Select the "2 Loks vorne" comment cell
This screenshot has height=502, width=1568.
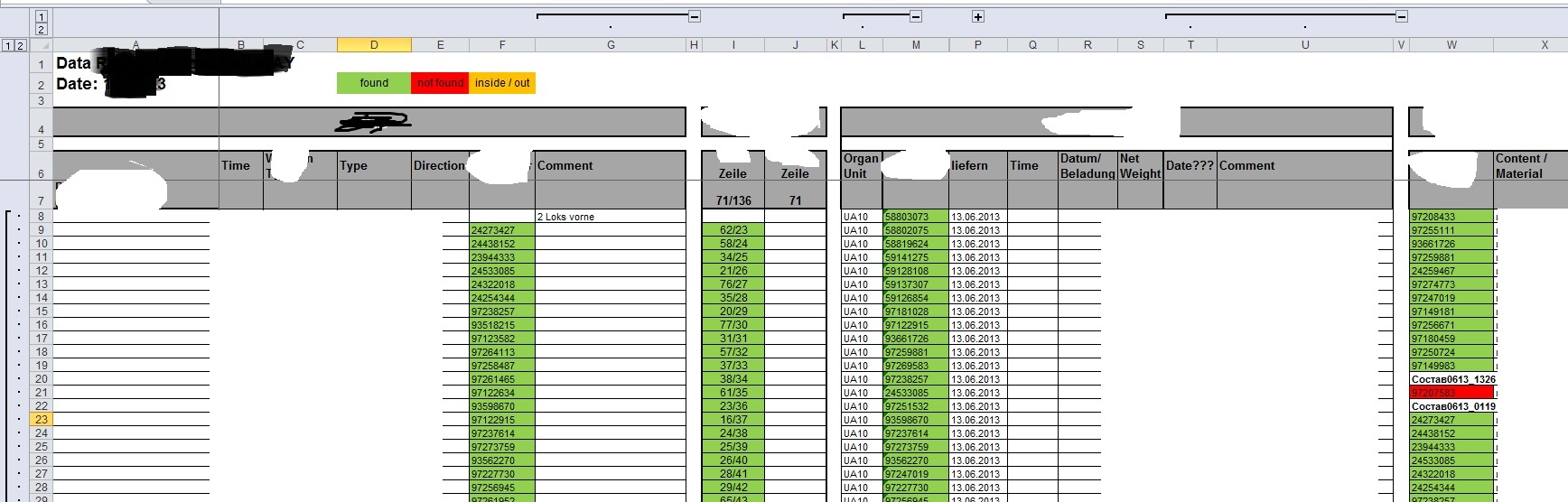(x=610, y=217)
